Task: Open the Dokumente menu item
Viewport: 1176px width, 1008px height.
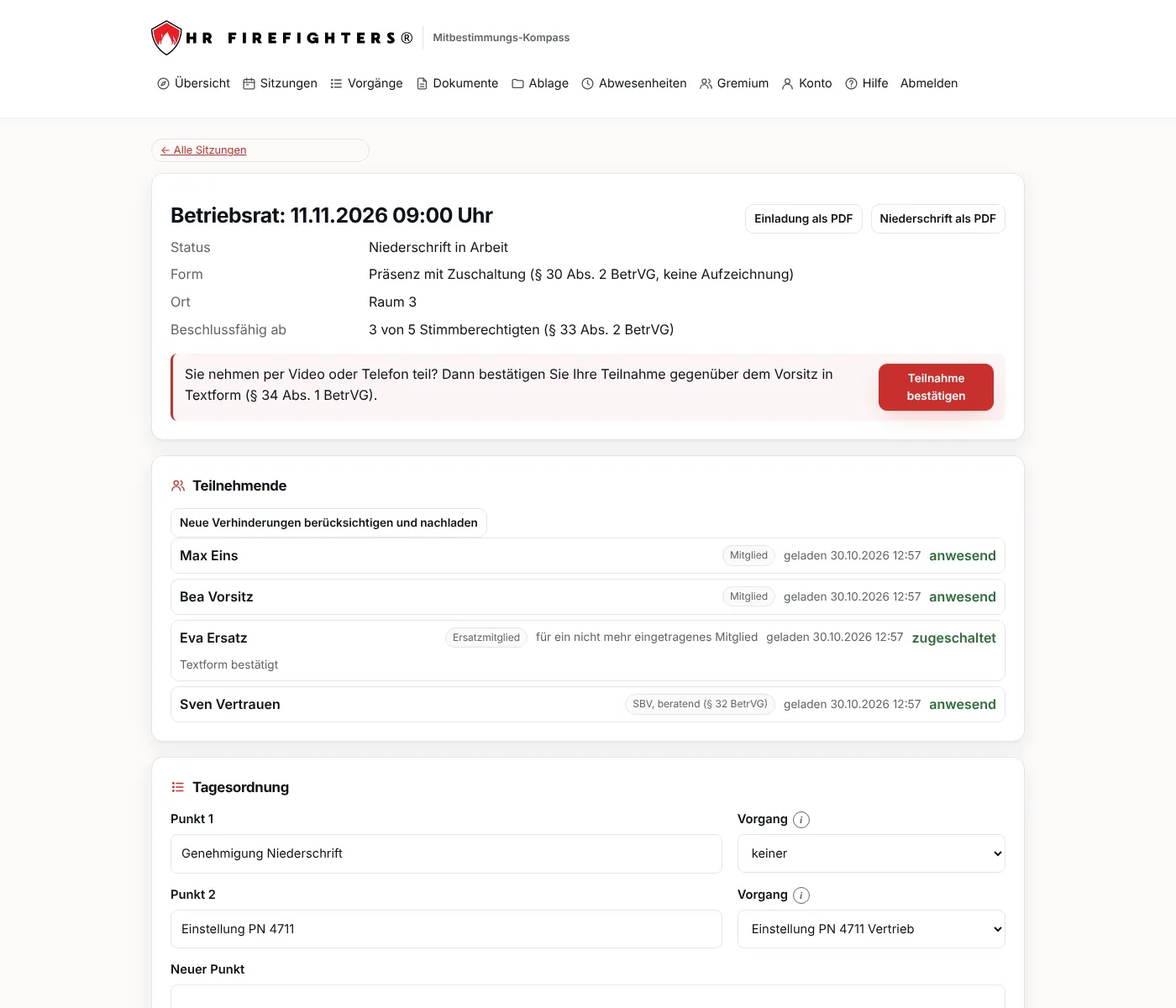Action: coord(457,83)
